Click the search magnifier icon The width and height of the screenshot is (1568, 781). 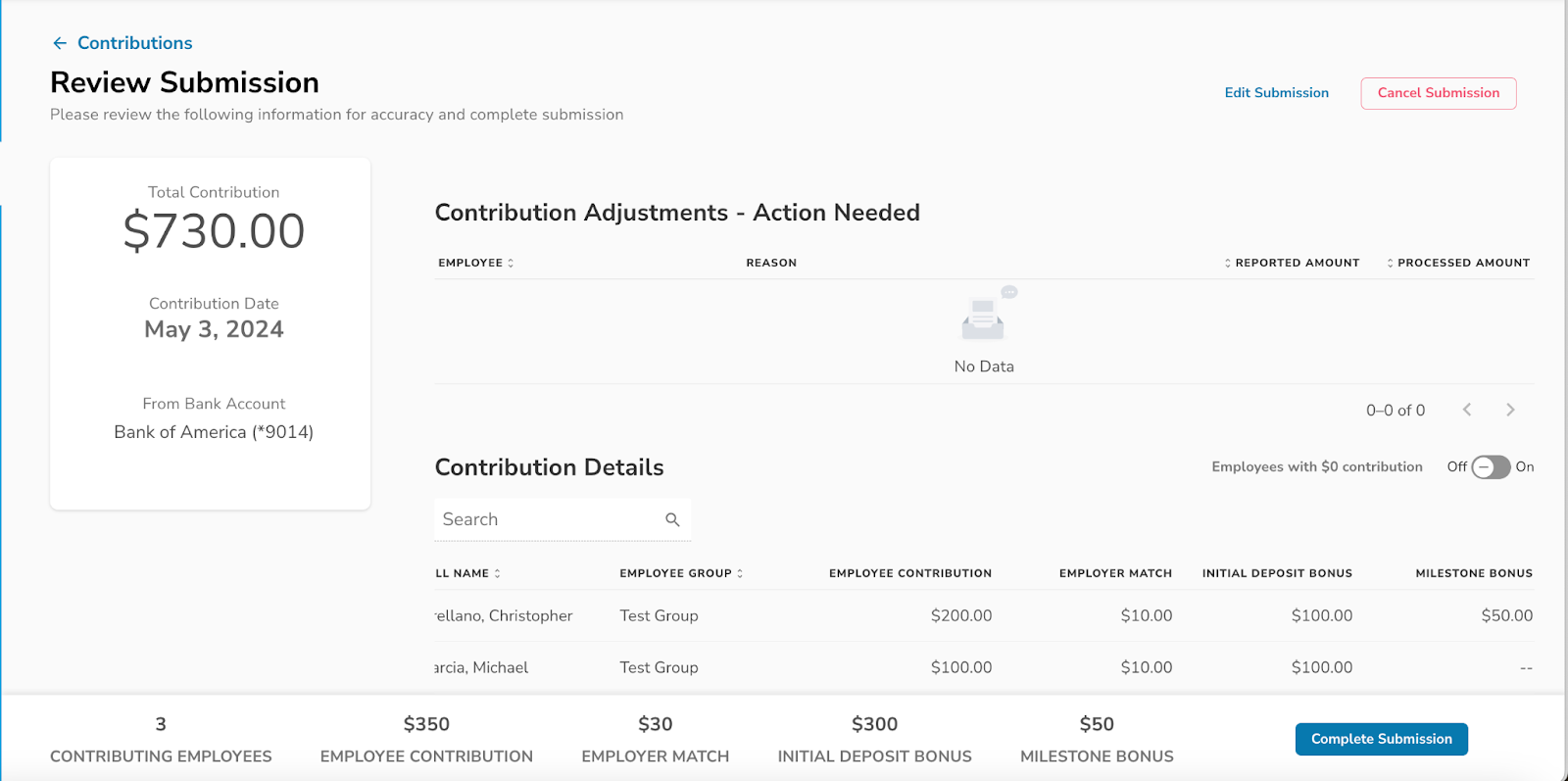672,519
